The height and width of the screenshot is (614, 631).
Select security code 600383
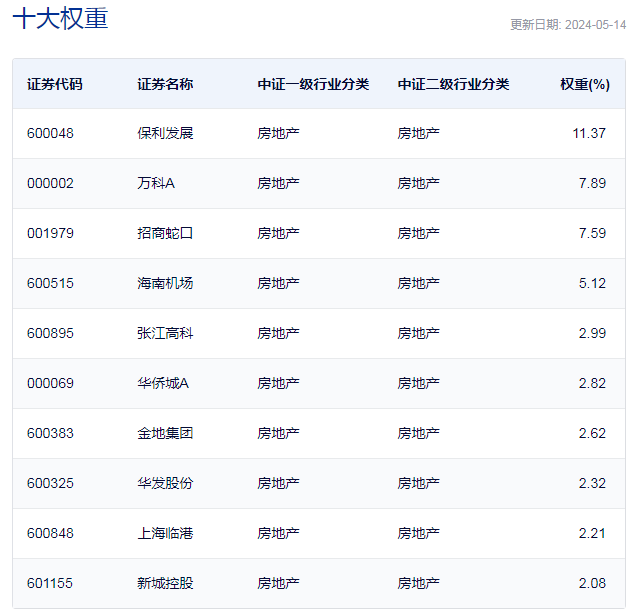pyautogui.click(x=50, y=433)
